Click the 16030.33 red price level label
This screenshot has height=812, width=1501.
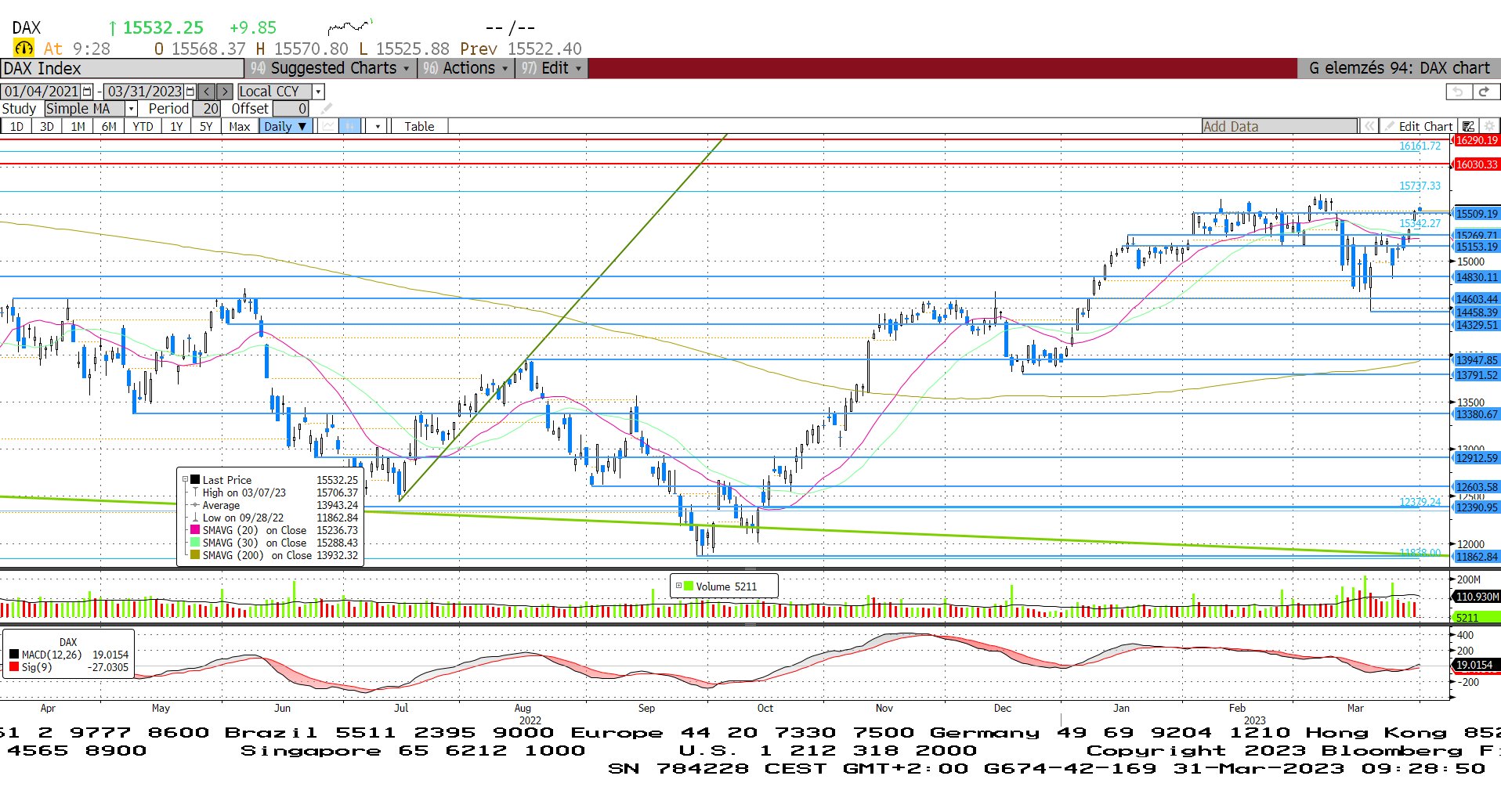1476,164
